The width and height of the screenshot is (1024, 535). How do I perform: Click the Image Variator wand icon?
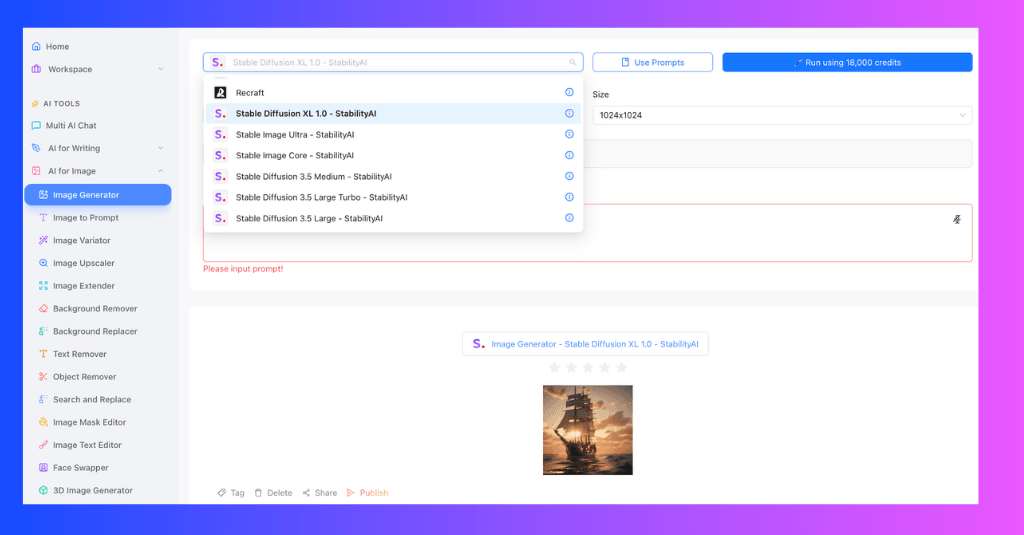tap(43, 240)
